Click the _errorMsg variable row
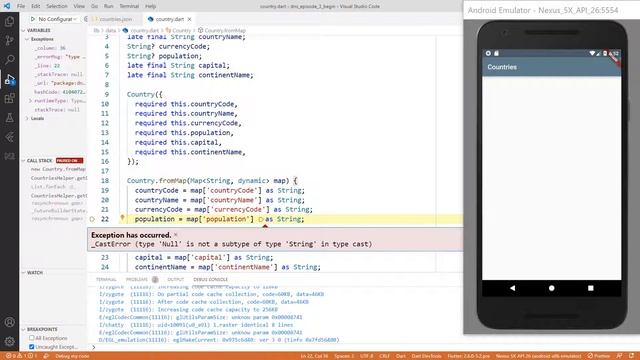Image resolution: width=640 pixels, height=360 pixels. tap(60, 57)
